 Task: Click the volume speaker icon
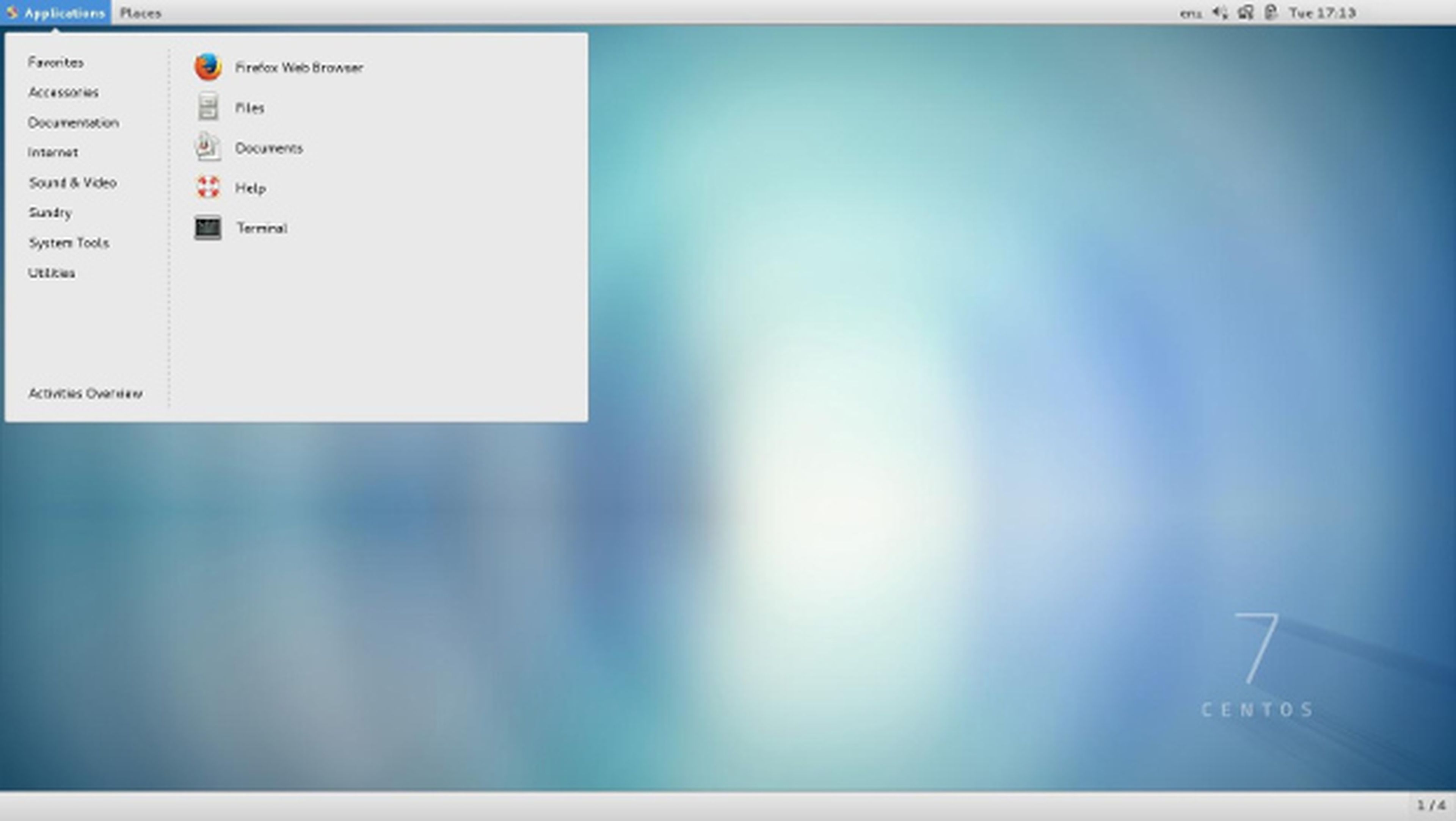pyautogui.click(x=1219, y=13)
